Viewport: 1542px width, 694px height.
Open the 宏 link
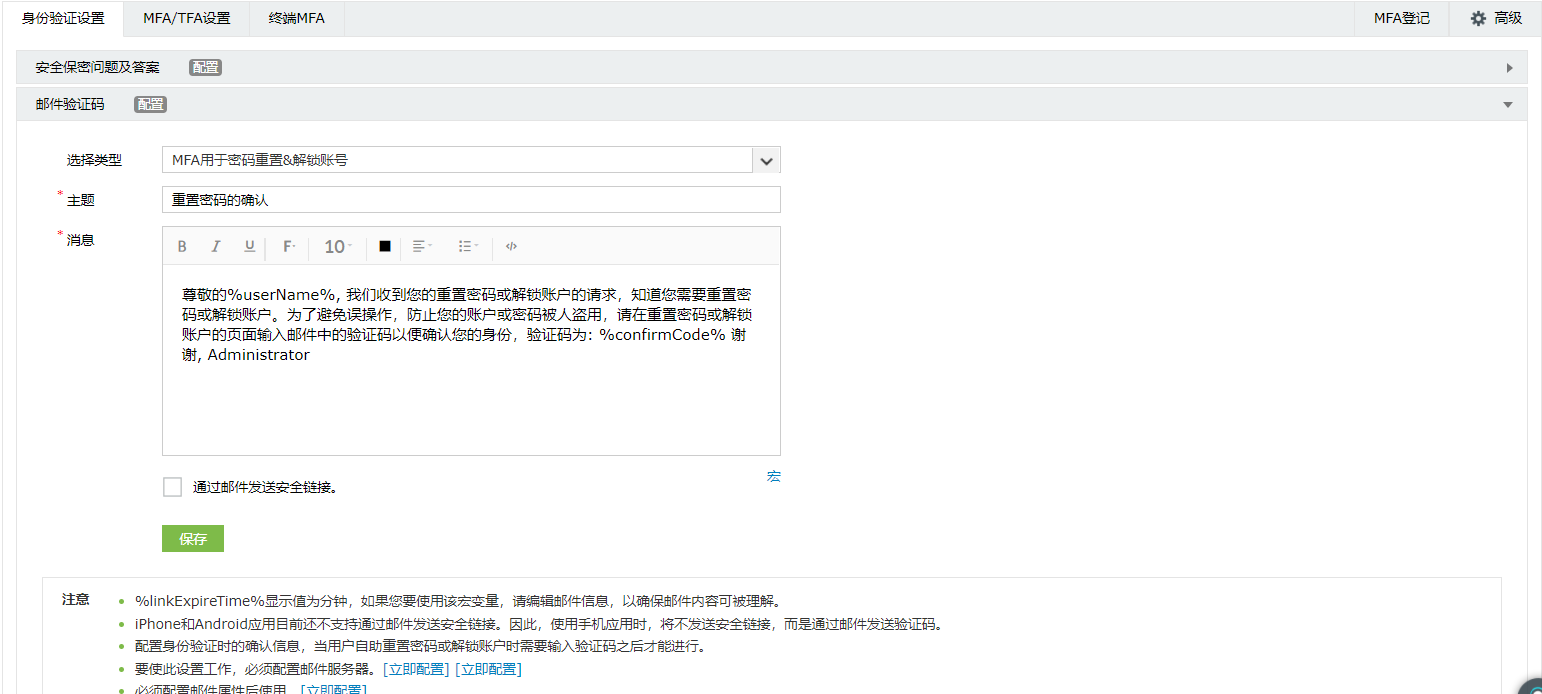click(773, 477)
